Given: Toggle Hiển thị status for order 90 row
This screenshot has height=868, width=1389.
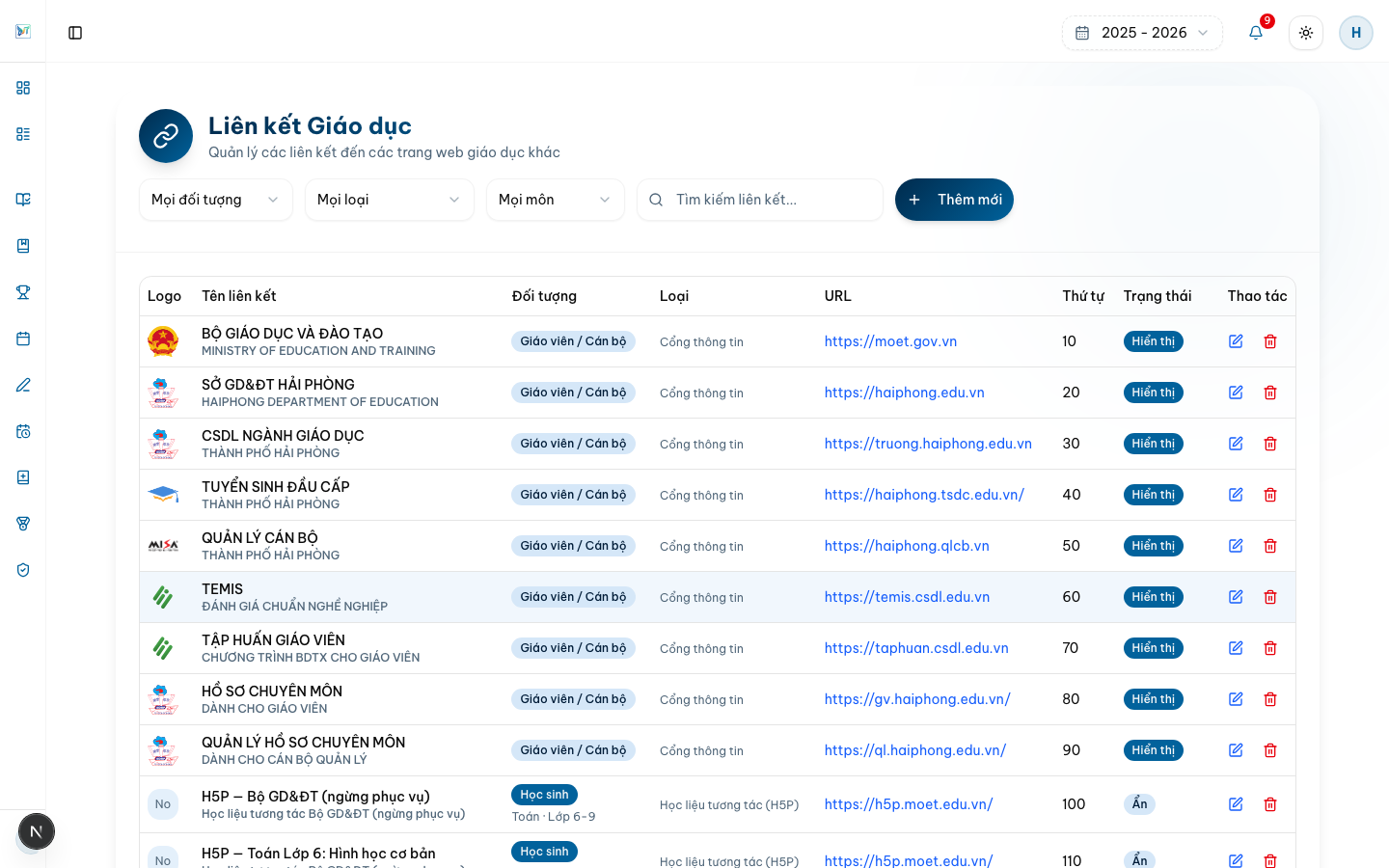Looking at the screenshot, I should coord(1153,750).
